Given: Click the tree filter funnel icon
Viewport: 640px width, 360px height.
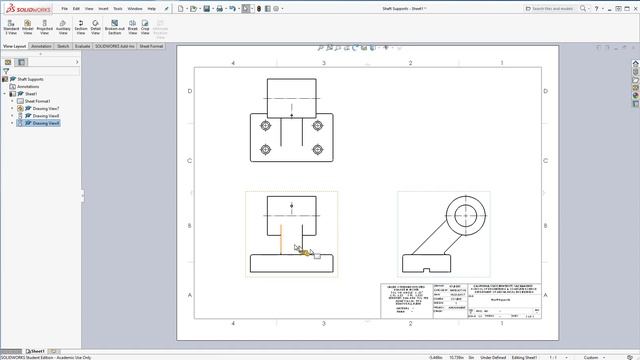Looking at the screenshot, I should coord(6,71).
